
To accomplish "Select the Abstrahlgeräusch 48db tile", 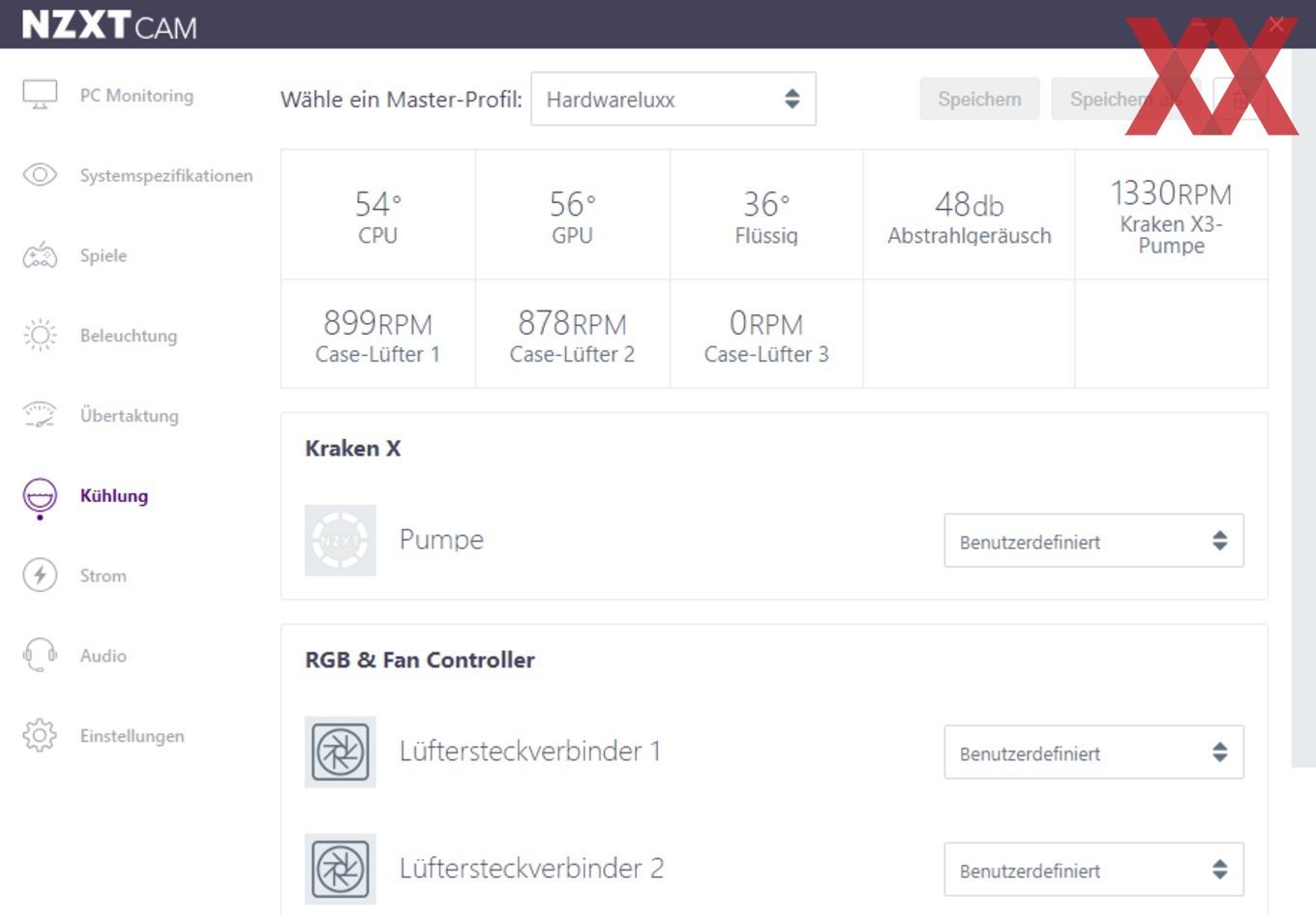I will tap(970, 216).
